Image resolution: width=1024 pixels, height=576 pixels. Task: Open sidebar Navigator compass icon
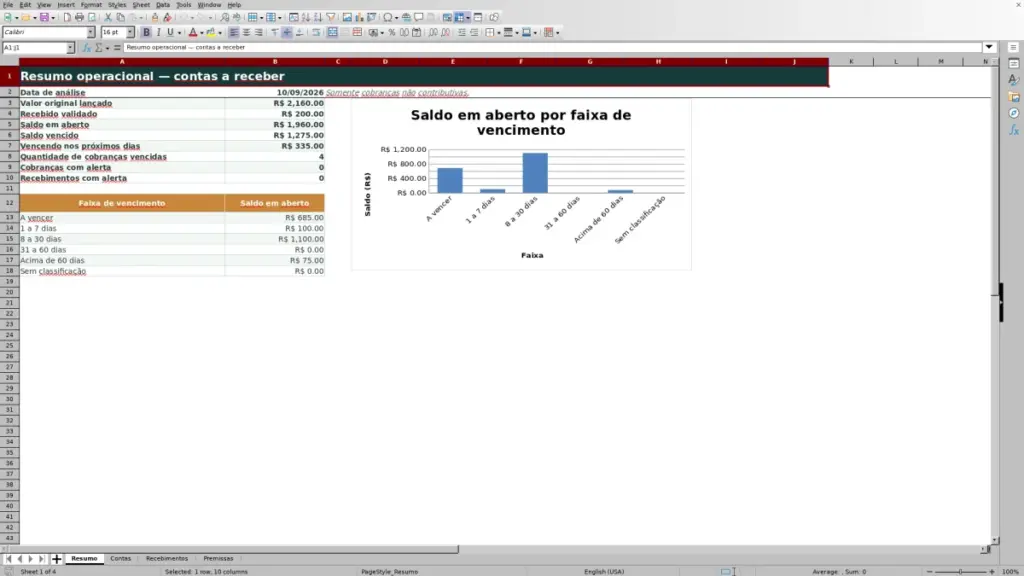(1014, 114)
